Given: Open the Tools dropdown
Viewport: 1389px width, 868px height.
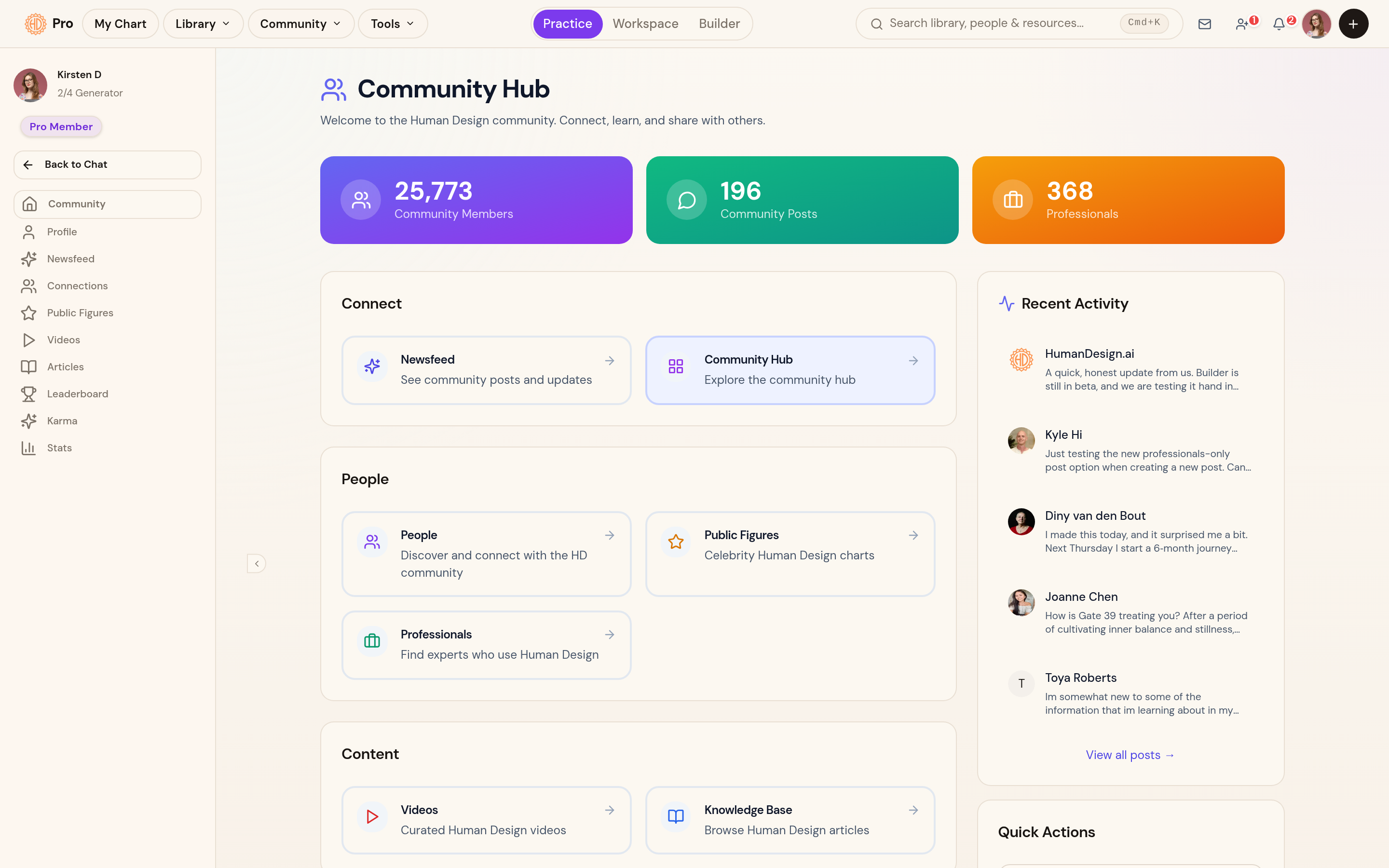Looking at the screenshot, I should click(x=392, y=24).
